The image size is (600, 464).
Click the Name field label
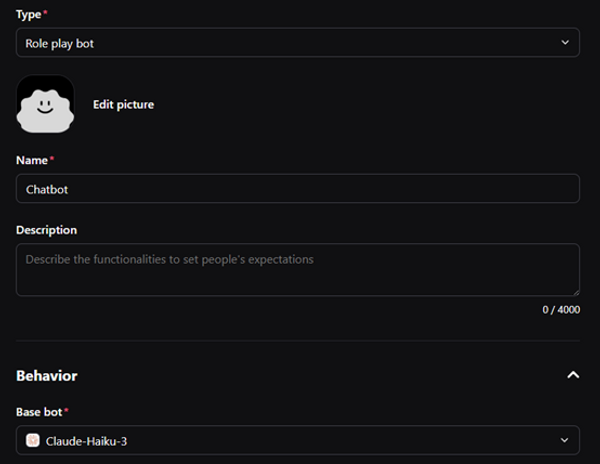(x=32, y=160)
